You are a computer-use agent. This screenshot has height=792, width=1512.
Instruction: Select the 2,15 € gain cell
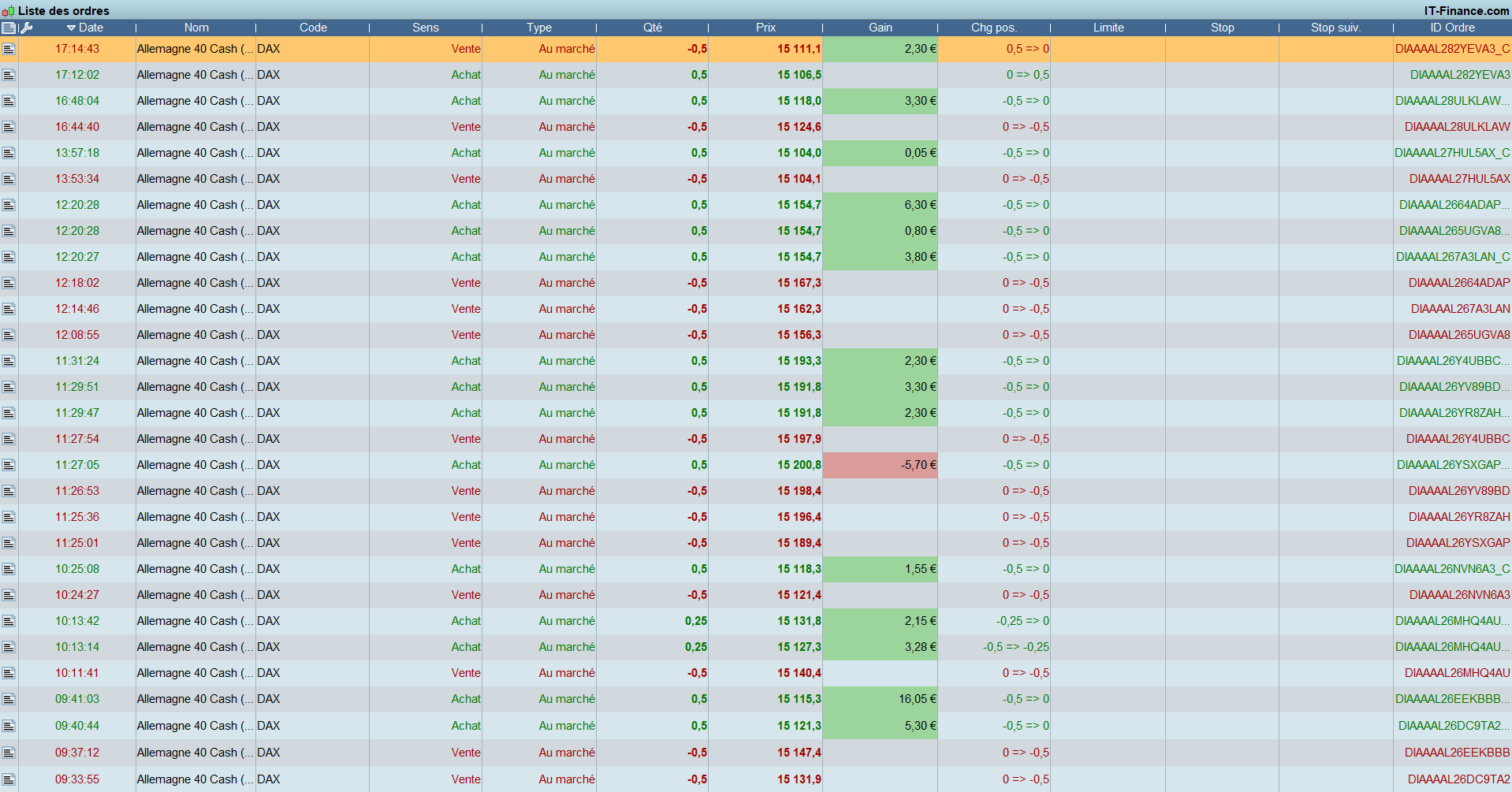click(881, 621)
